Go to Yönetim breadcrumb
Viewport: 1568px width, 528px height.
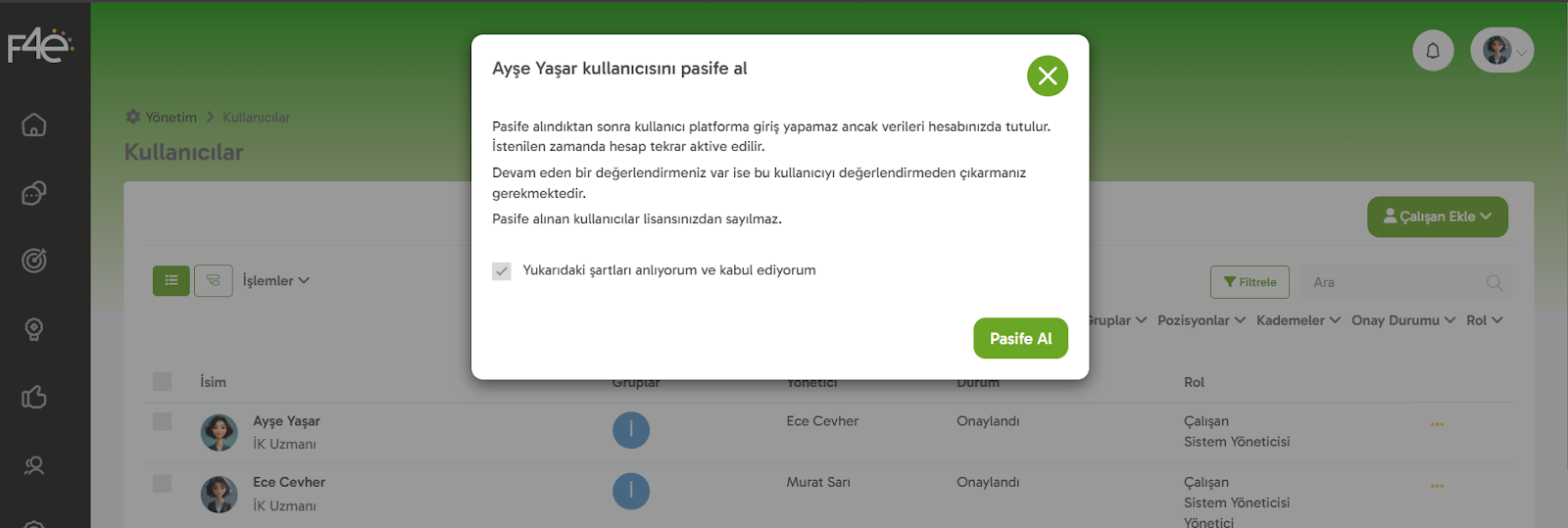tap(171, 118)
